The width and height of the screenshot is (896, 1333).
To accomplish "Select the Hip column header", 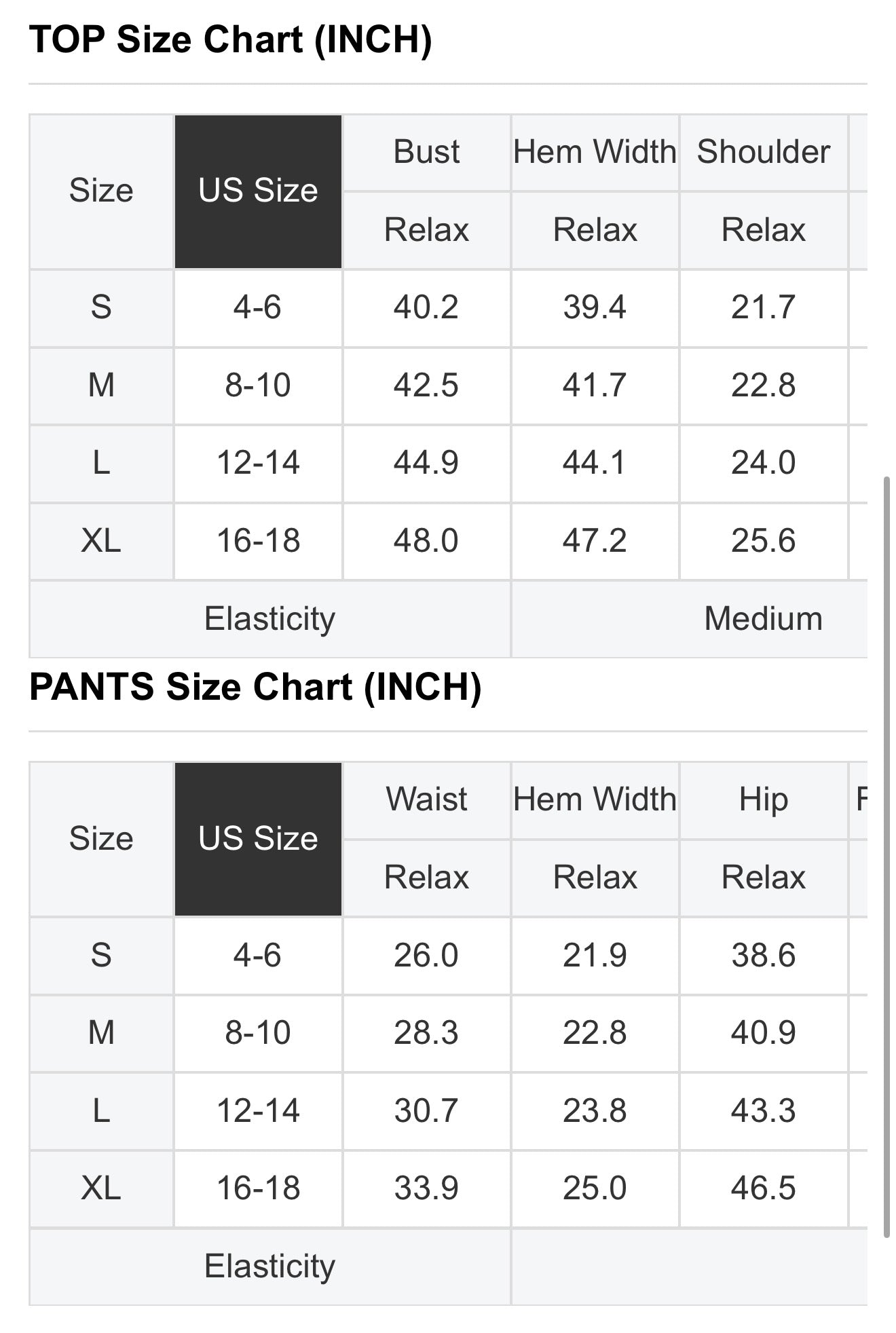I will click(764, 800).
